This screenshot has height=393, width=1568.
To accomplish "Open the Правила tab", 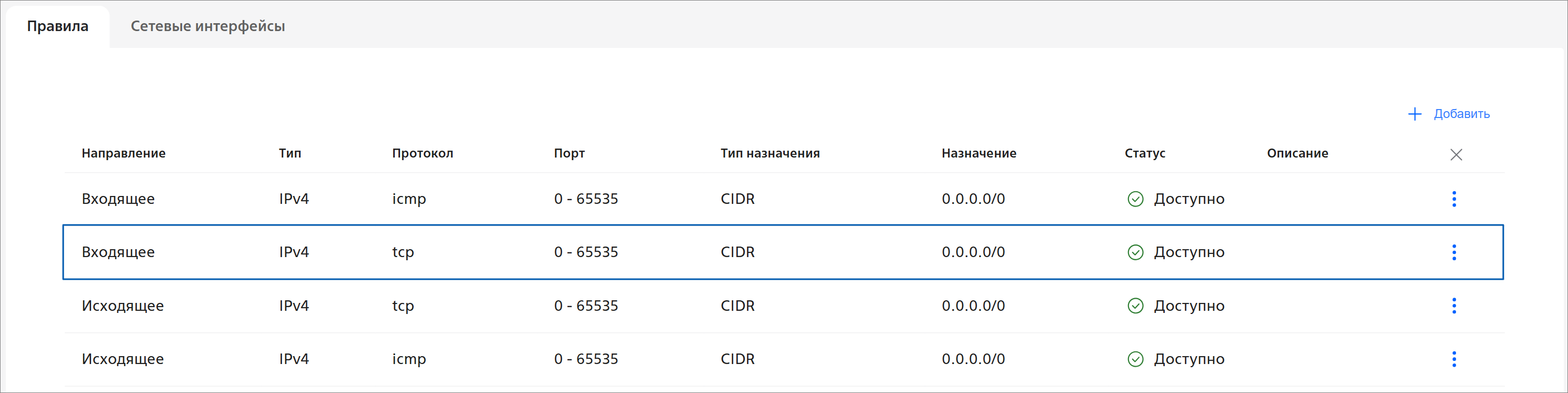I will pyautogui.click(x=58, y=26).
